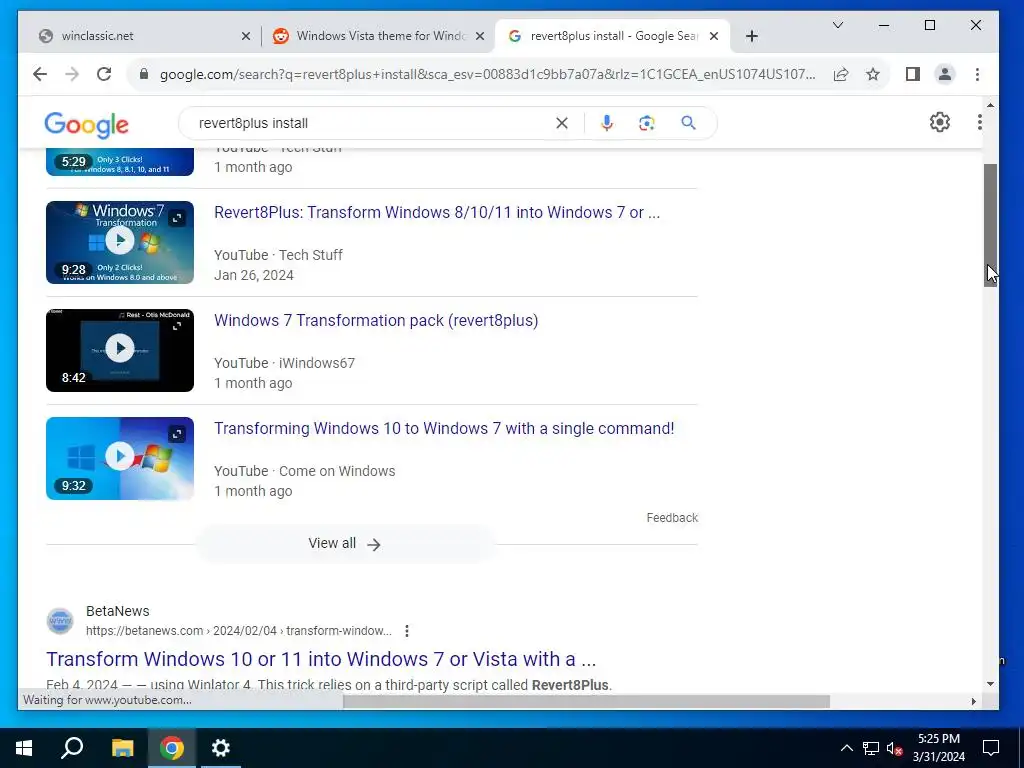Open a new browser tab
1024x768 pixels.
[x=752, y=36]
